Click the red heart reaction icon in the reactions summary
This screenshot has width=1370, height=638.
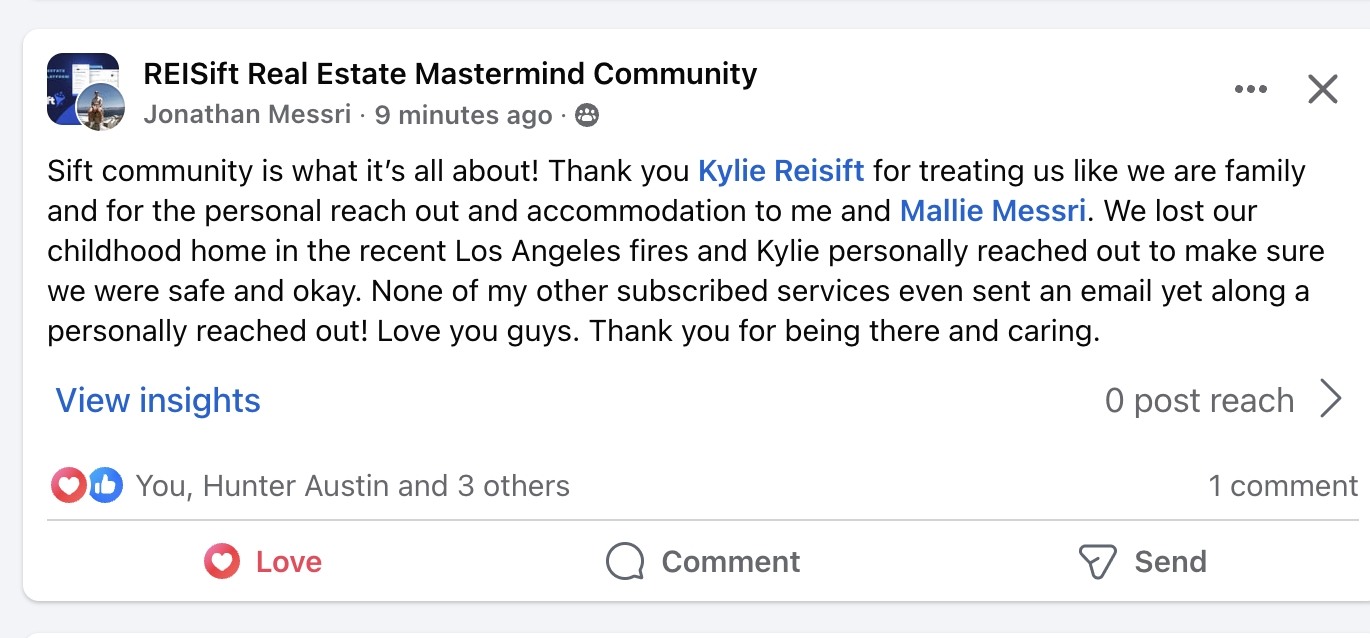click(x=68, y=486)
